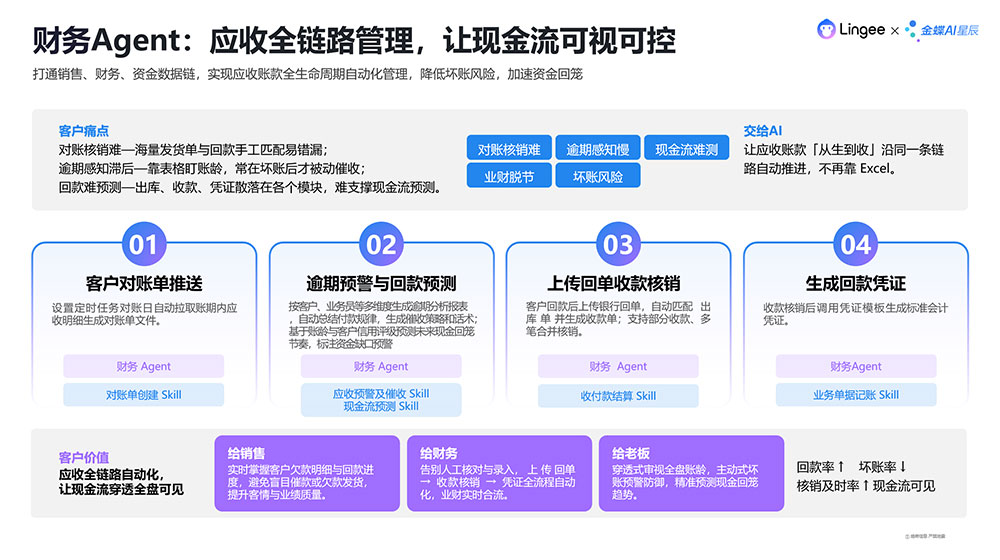The height and width of the screenshot is (560, 1000).
Task: Click the subtitle starting 打通销售、财务
Action: coord(307,74)
